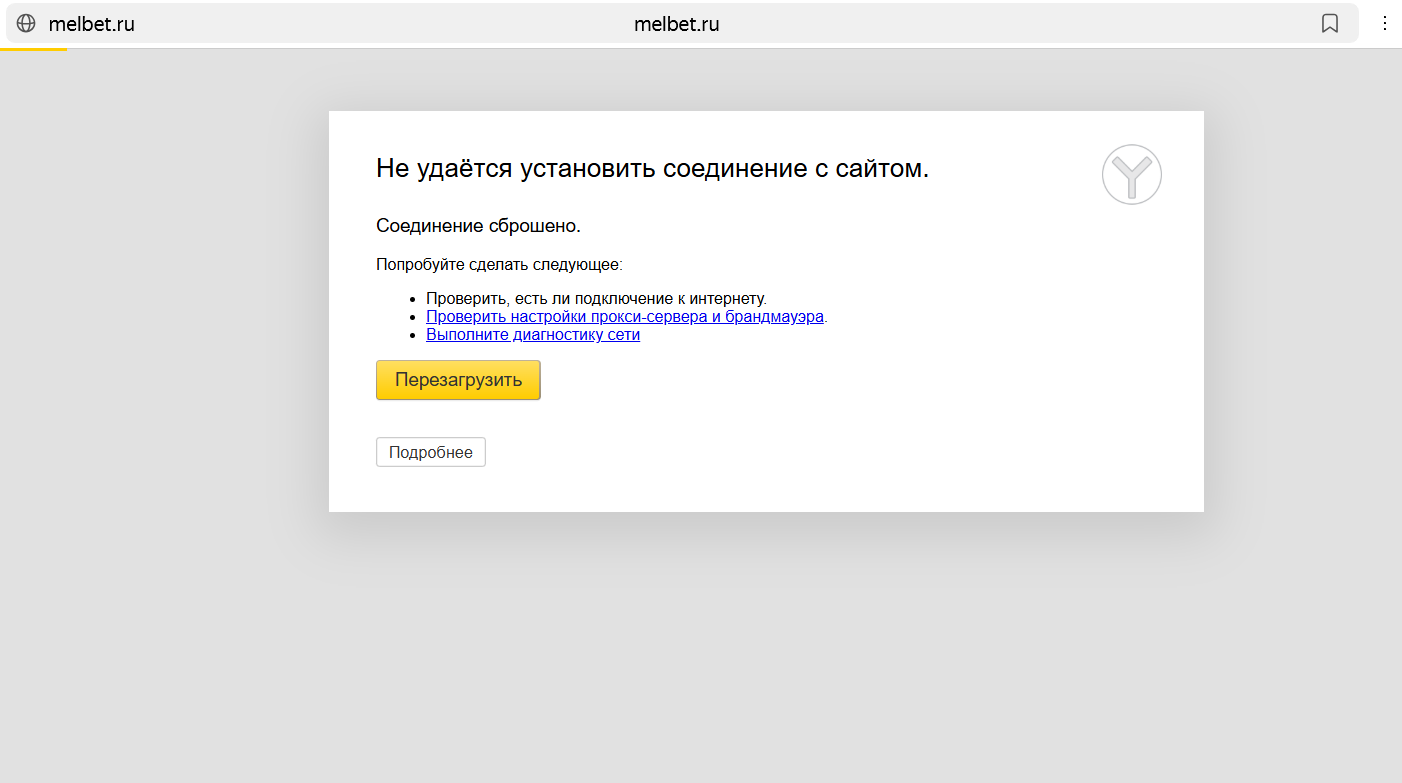Screen dimensions: 1402x783
Task: Click the Перезагрузить reload button
Action: pos(458,380)
